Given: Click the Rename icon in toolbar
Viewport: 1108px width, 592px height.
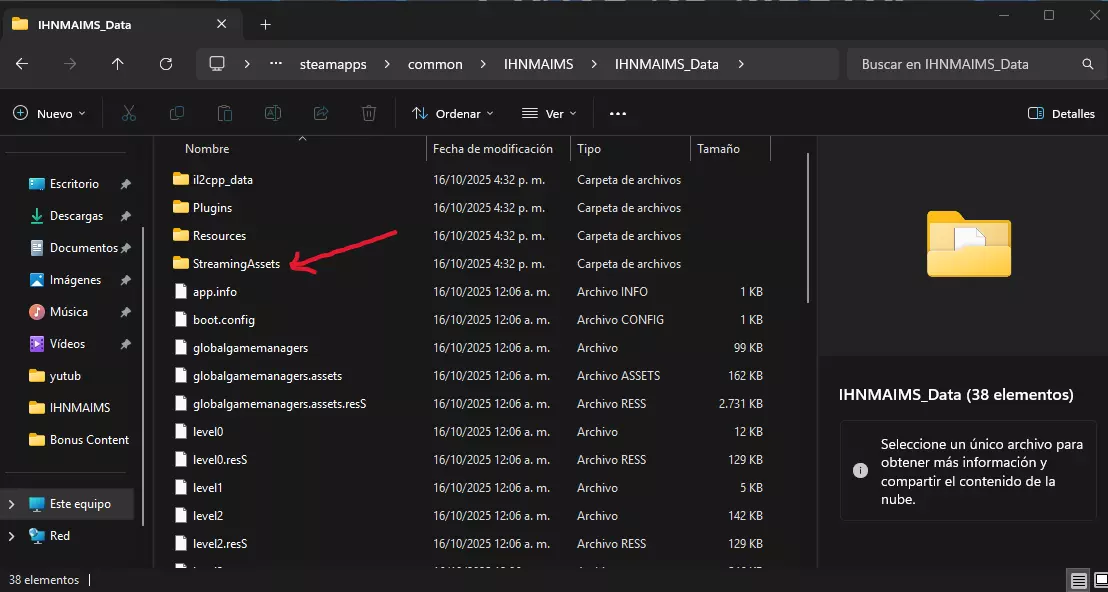Looking at the screenshot, I should tap(272, 114).
